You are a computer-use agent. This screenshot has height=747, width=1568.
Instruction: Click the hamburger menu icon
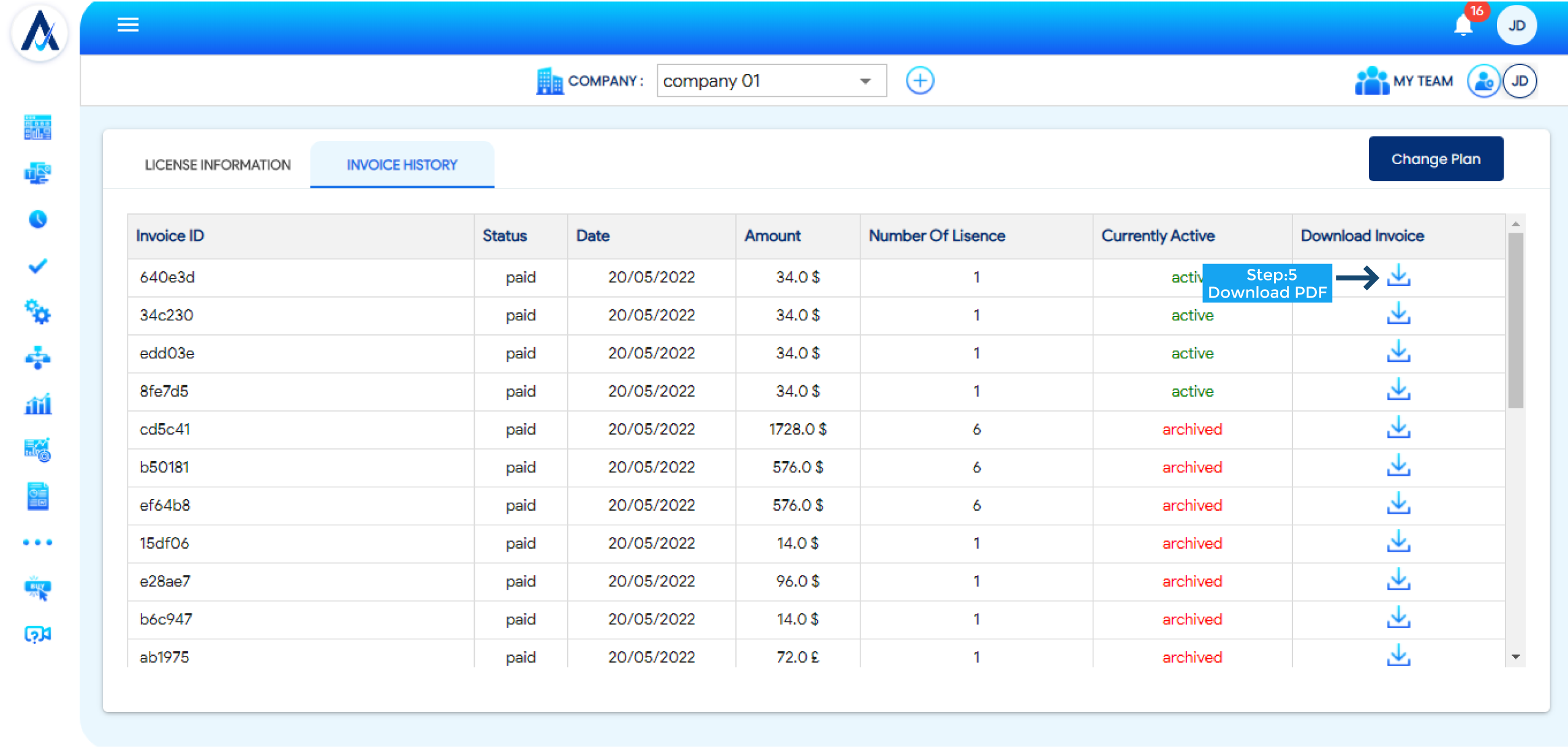point(128,25)
